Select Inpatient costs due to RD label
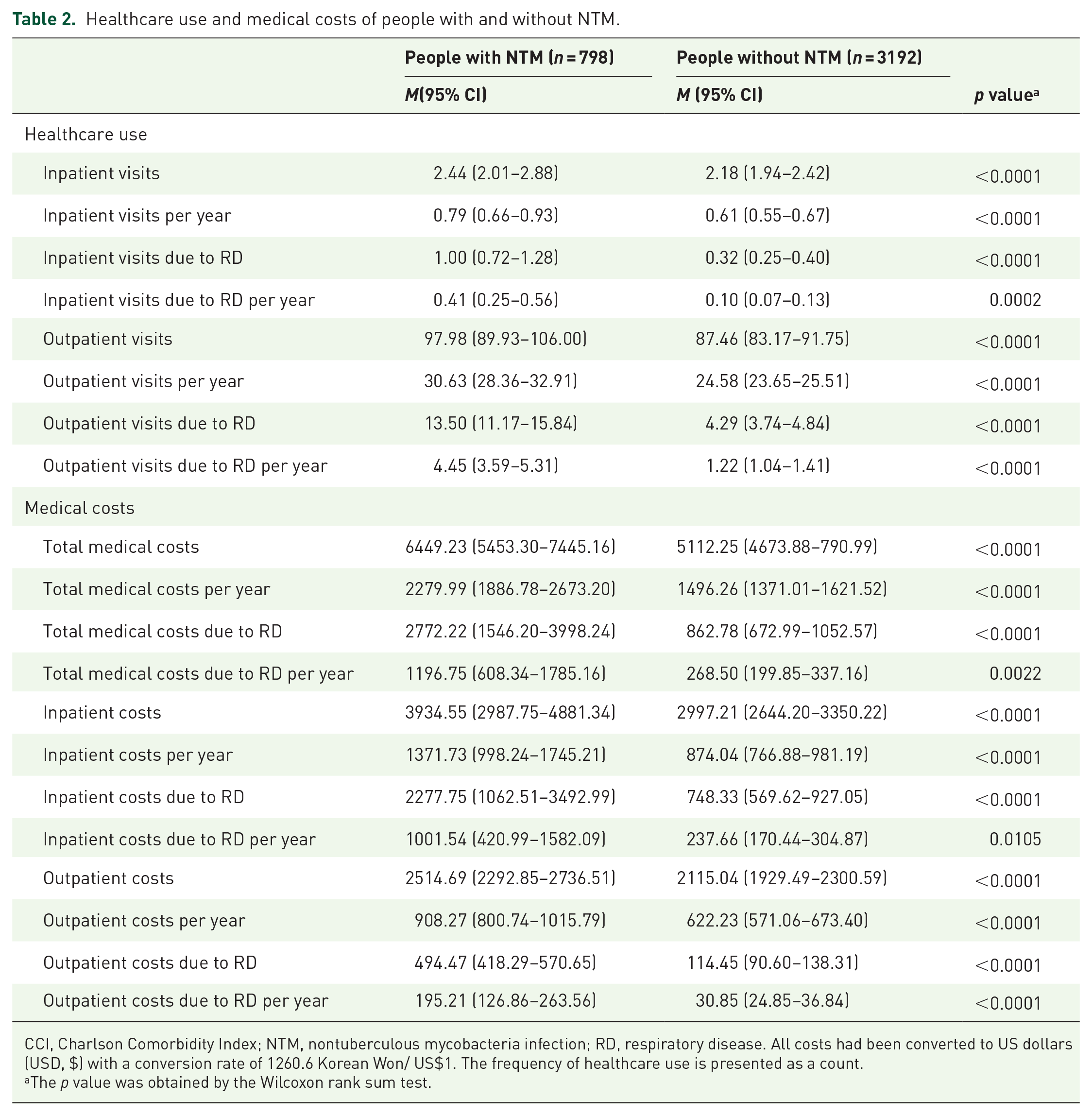Viewport: 1092px width, 1116px height. tap(143, 797)
